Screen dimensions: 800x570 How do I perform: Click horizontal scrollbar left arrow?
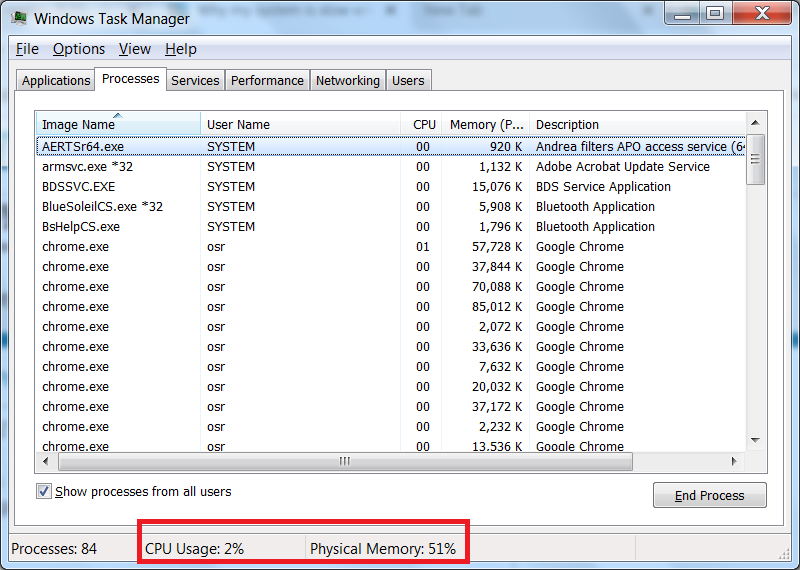pyautogui.click(x=46, y=461)
